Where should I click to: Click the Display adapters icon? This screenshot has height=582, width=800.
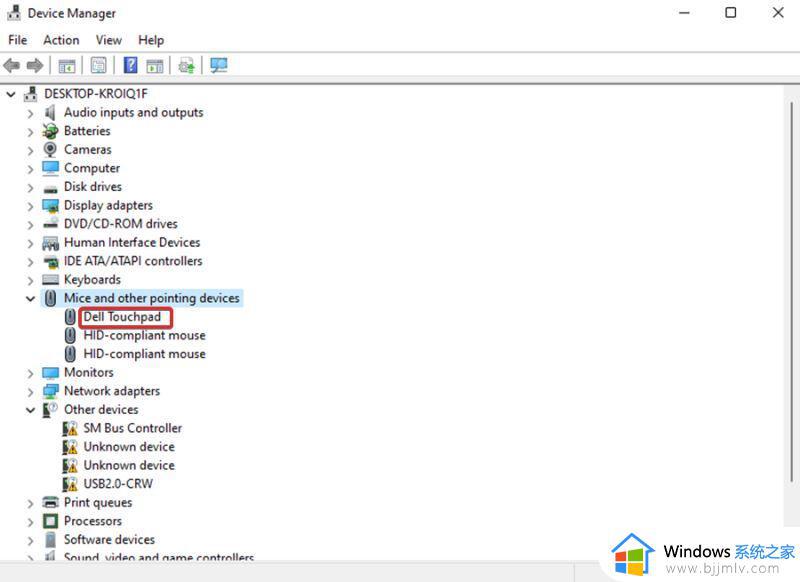(51, 206)
